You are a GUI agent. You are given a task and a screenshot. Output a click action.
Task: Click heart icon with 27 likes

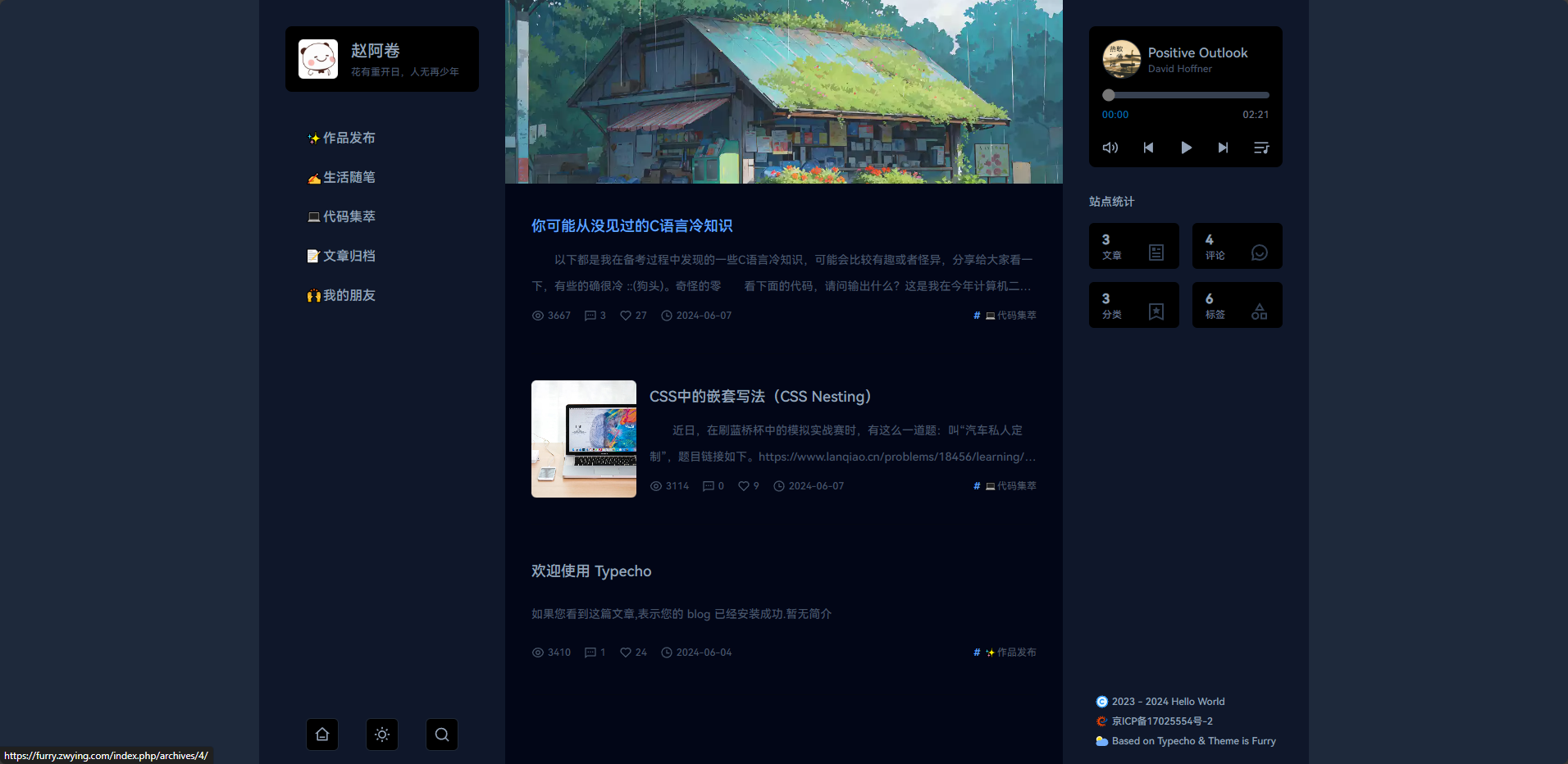pos(626,316)
